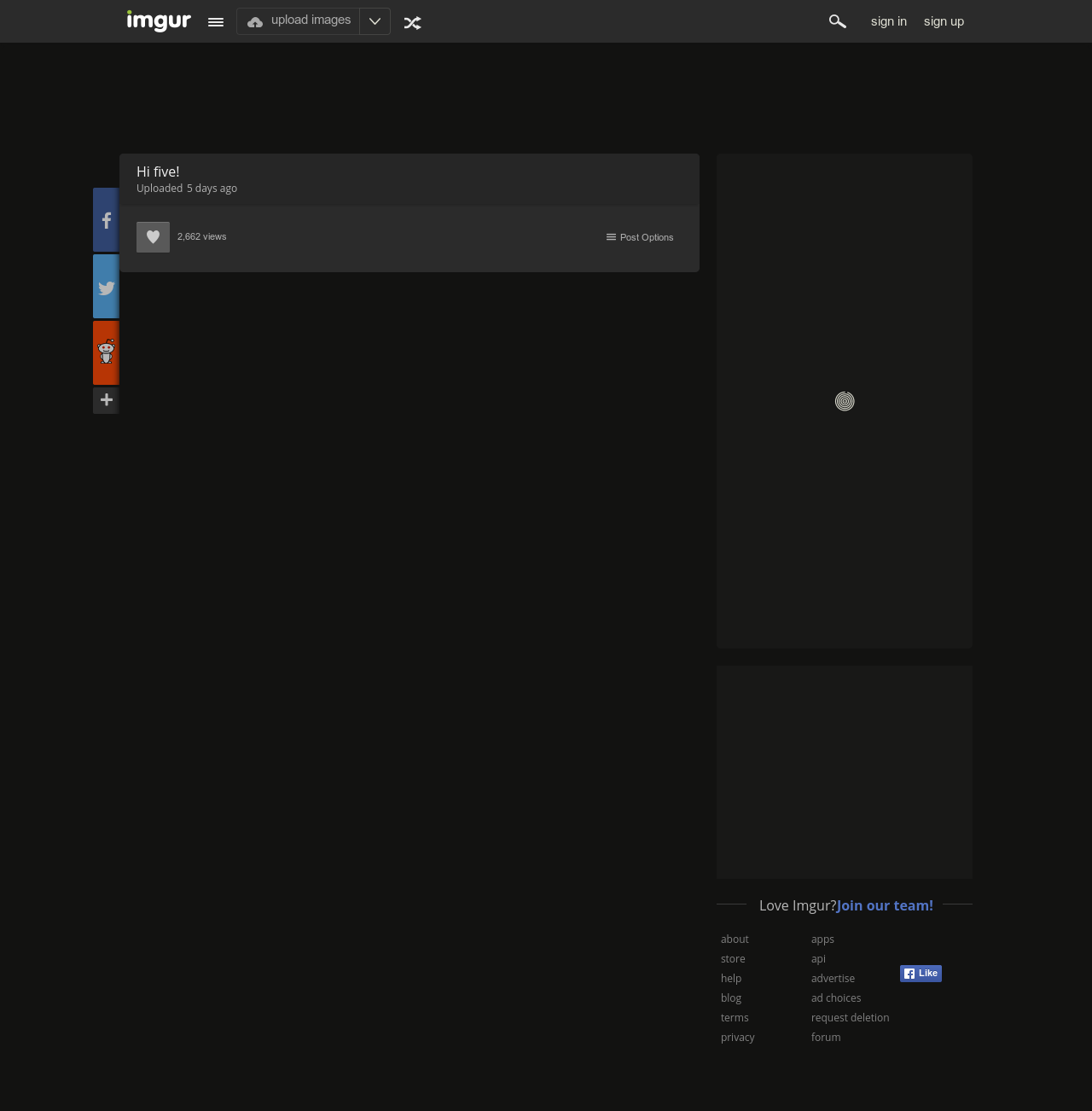1092x1111 pixels.
Task: Favorite the post with heart button
Action: tap(153, 237)
